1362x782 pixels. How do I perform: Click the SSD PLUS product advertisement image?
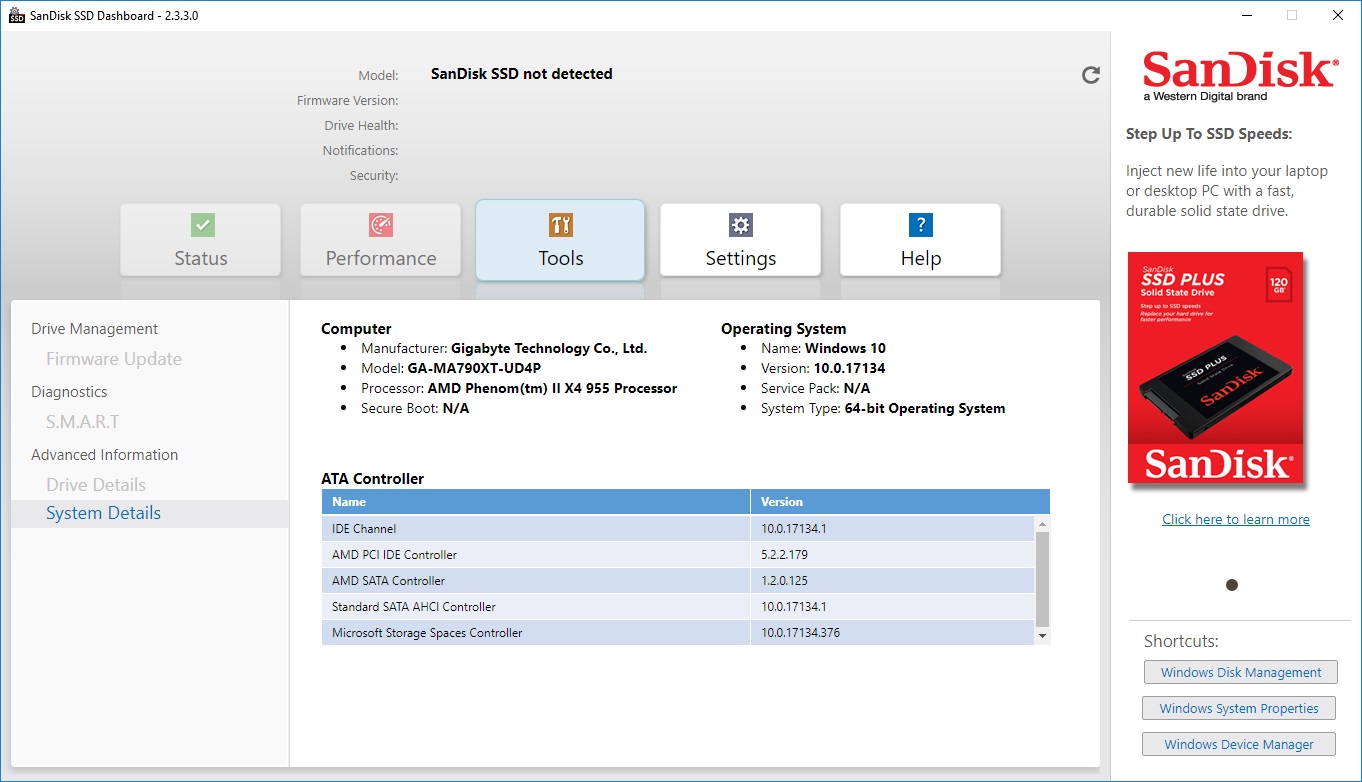[x=1216, y=368]
